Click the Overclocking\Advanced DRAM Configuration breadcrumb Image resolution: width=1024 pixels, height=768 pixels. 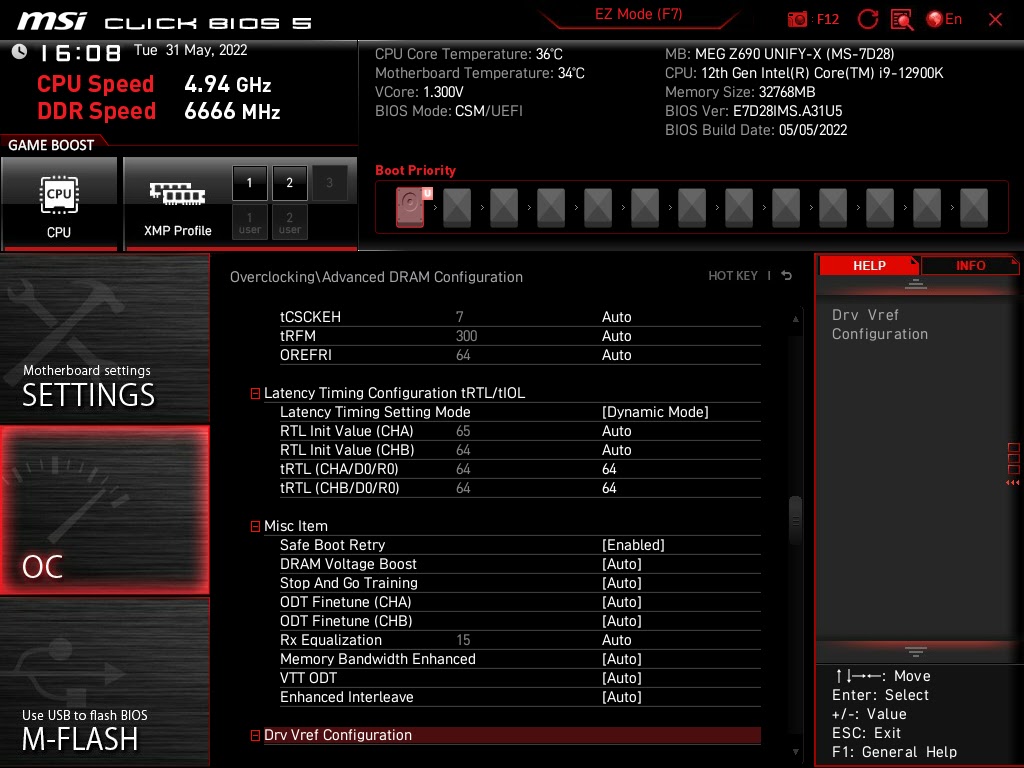(x=376, y=277)
